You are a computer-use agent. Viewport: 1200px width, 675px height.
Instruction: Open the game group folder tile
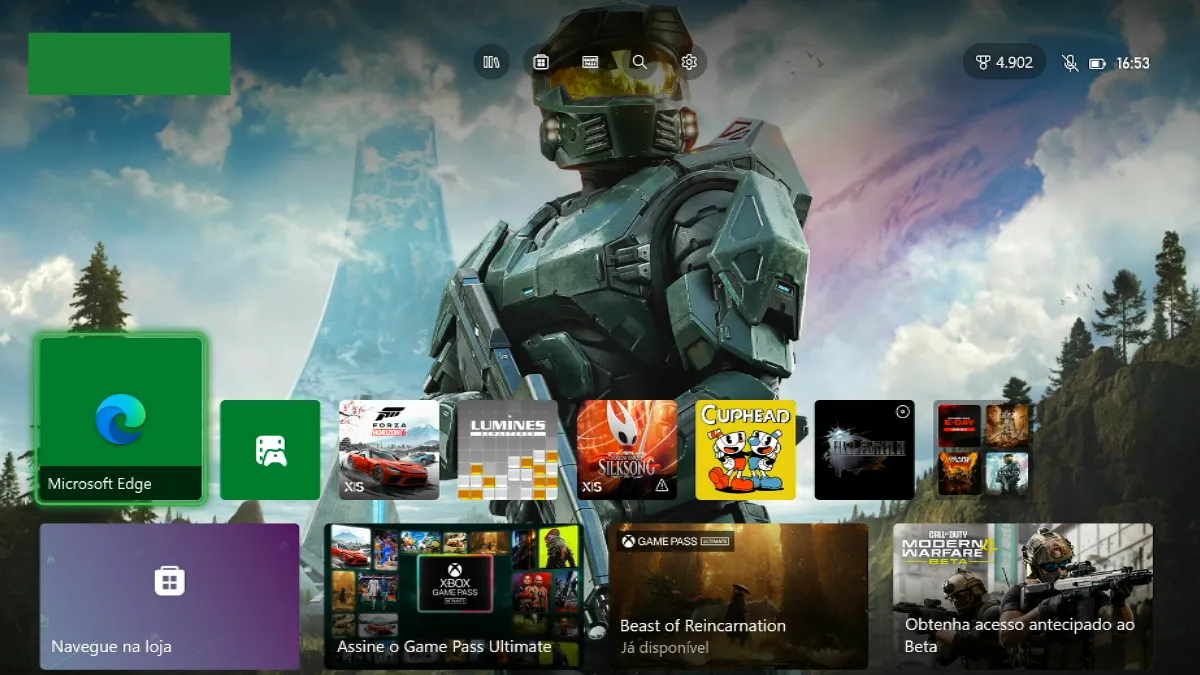coord(983,450)
